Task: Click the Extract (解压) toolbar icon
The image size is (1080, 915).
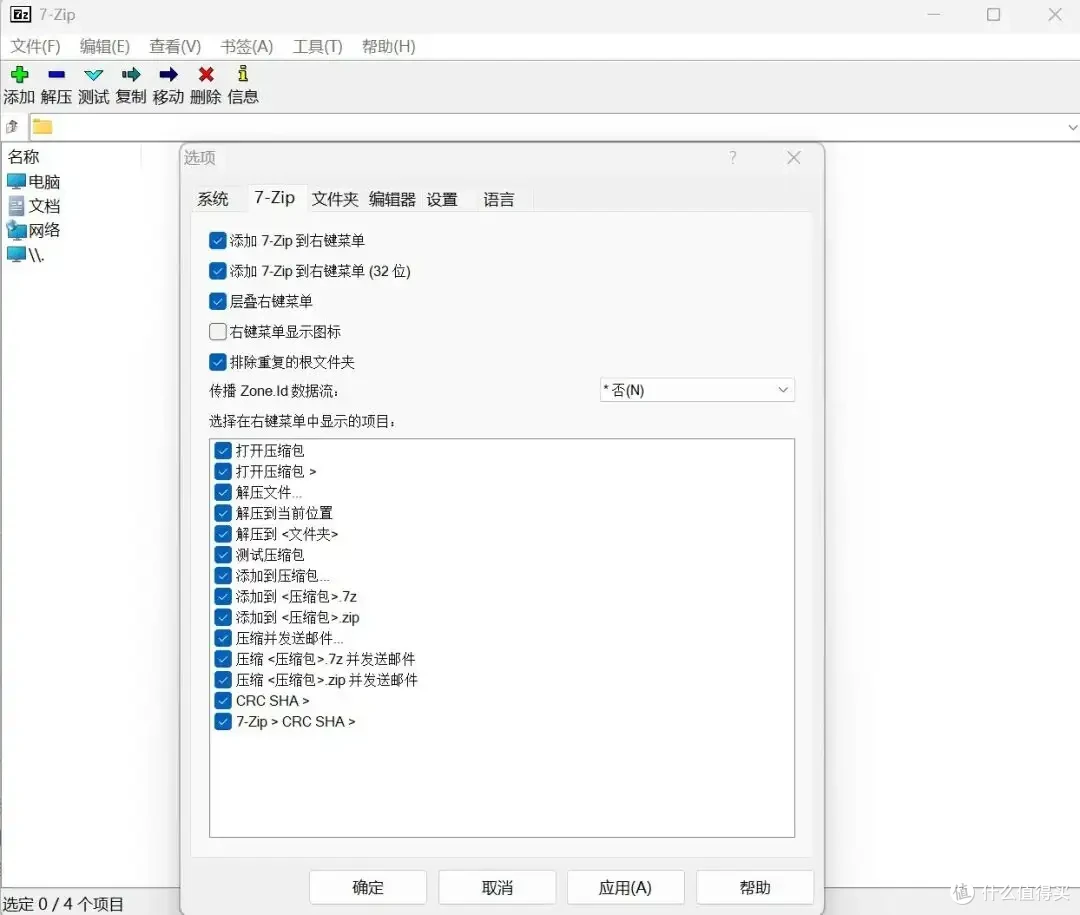Action: (56, 74)
